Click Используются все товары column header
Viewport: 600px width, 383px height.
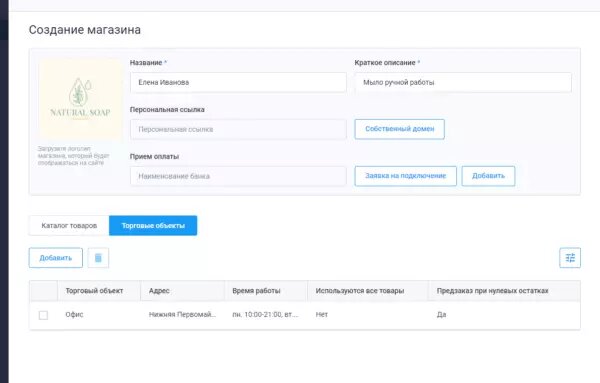(368, 291)
